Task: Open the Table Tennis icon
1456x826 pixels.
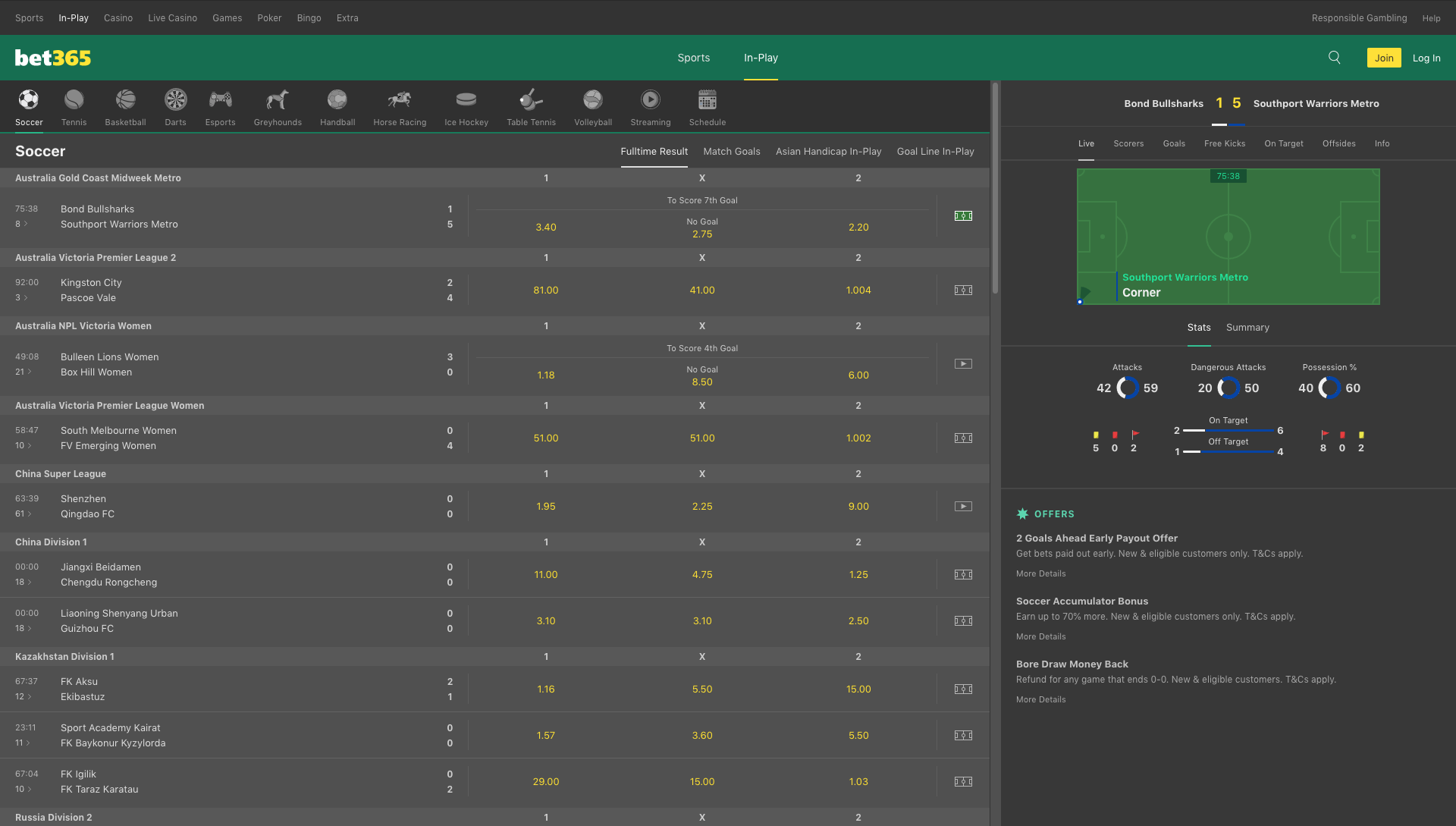Action: (x=531, y=100)
